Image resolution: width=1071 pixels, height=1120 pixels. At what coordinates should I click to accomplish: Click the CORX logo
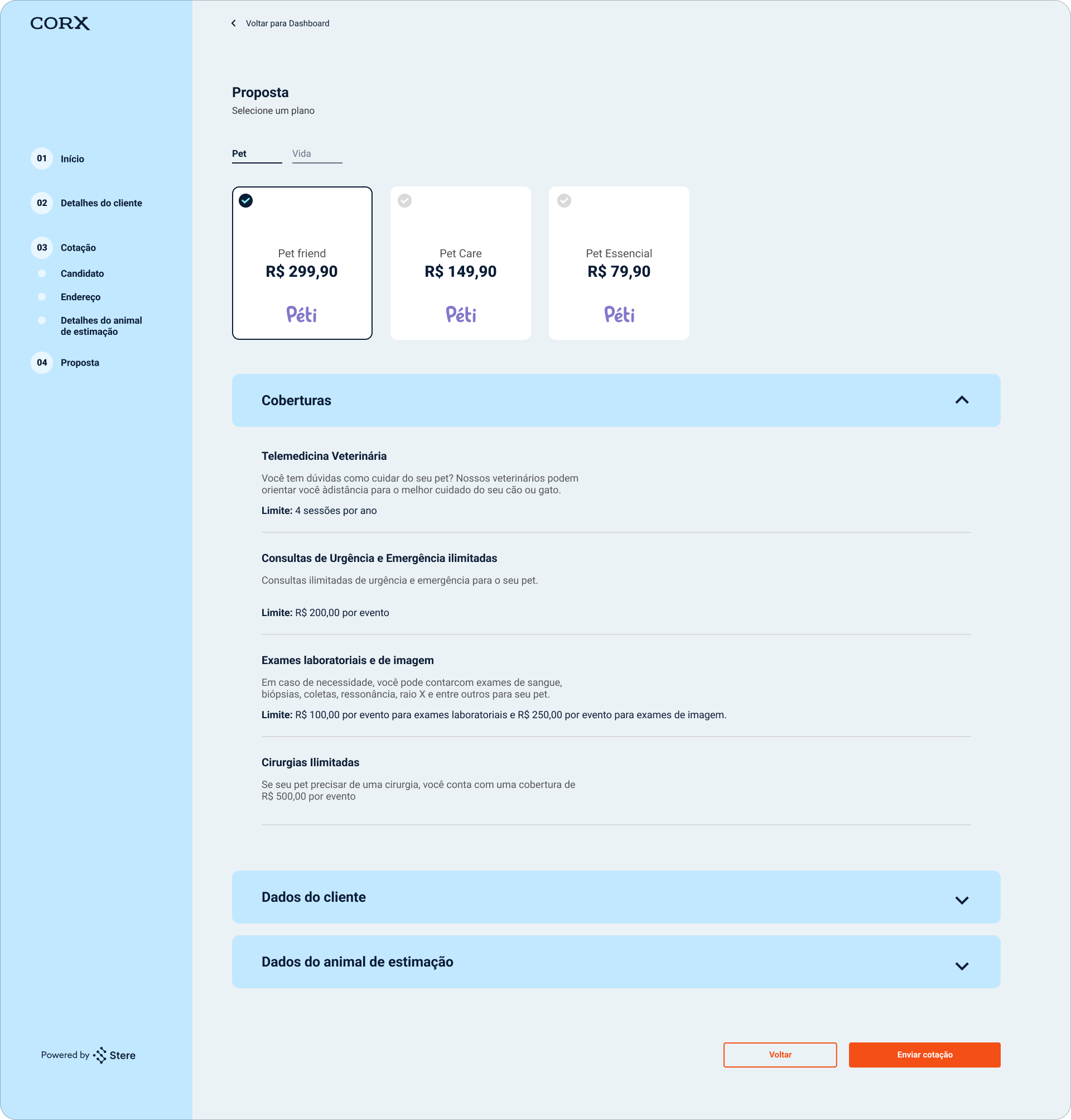(x=60, y=23)
